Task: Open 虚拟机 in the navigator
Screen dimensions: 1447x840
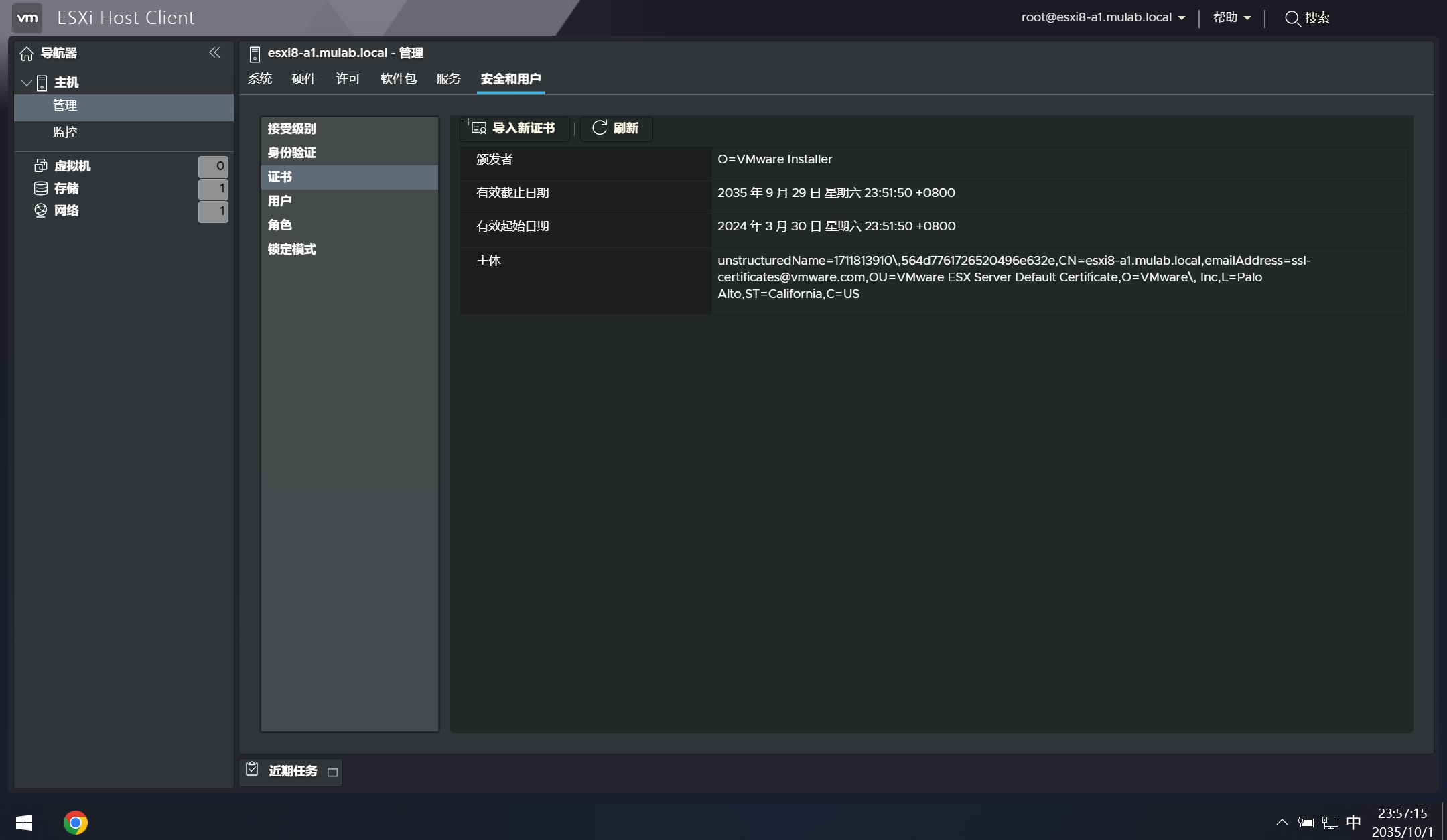Action: click(x=72, y=166)
